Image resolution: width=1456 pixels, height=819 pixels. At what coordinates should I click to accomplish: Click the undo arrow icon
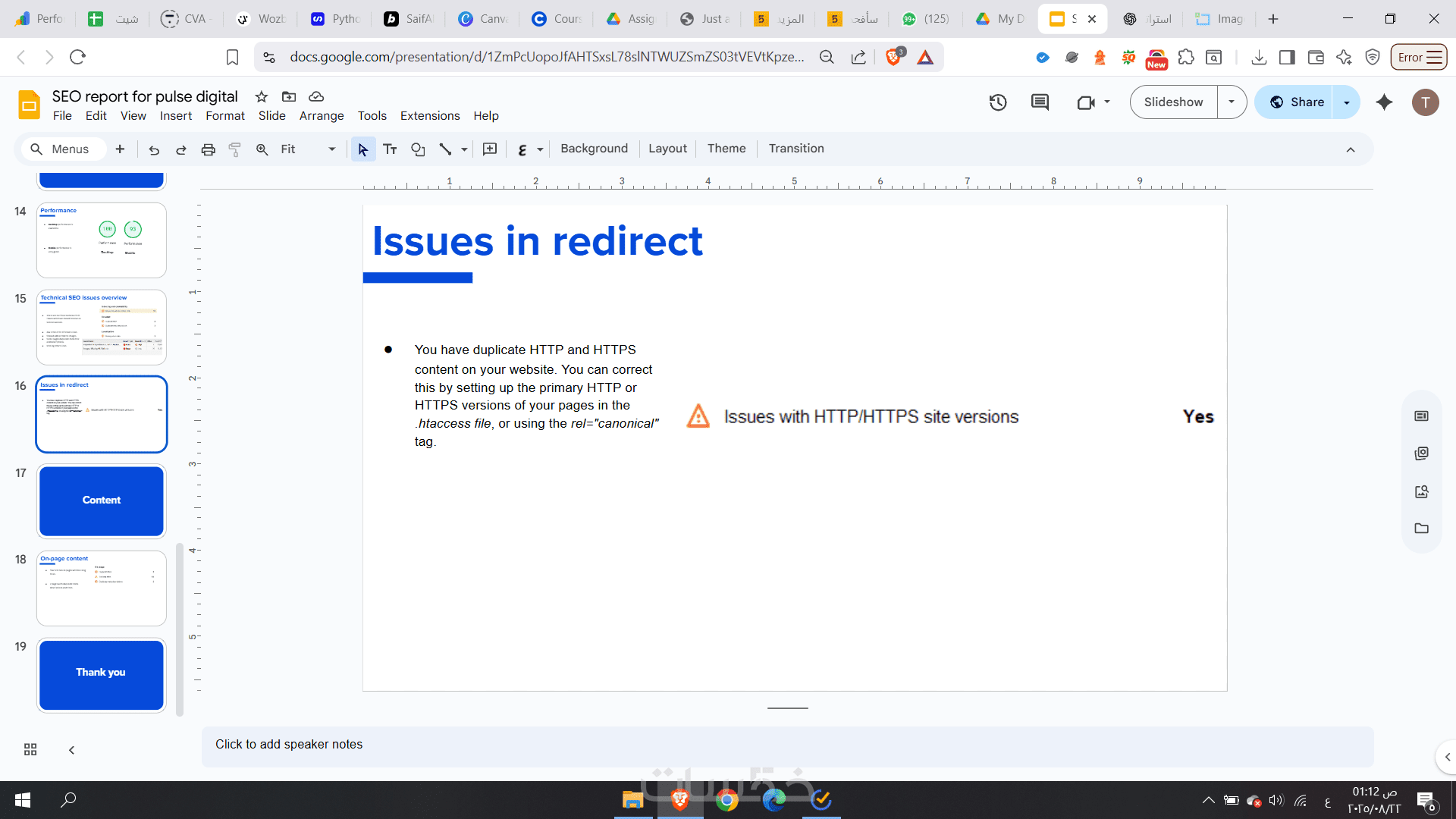pos(154,149)
